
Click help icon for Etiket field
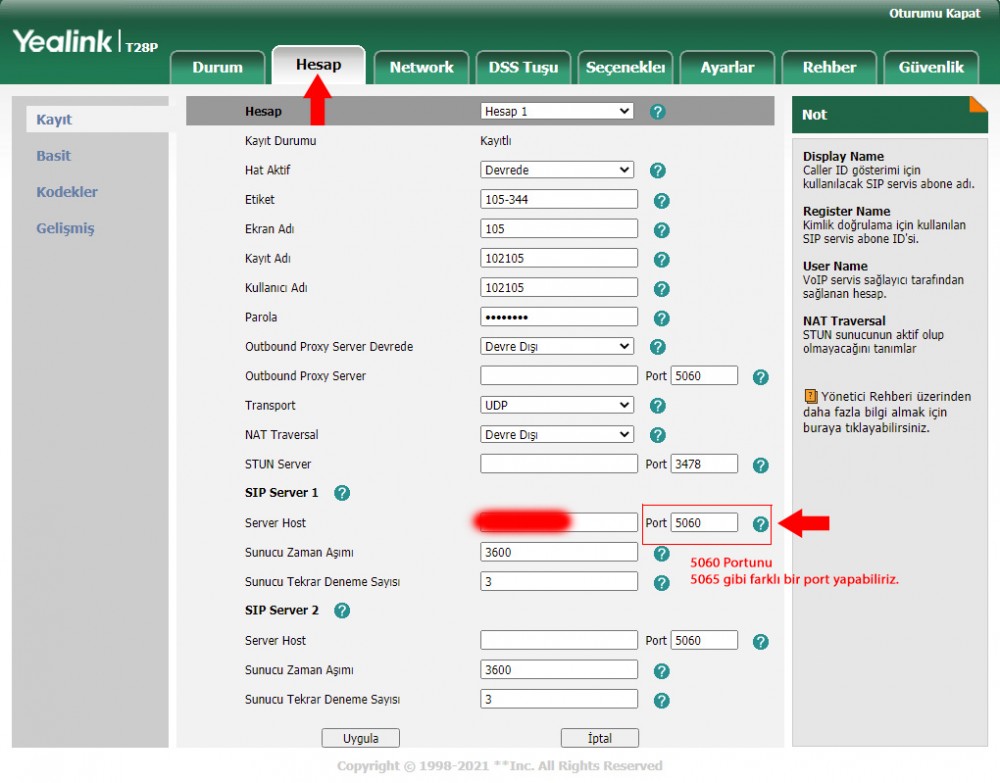pos(661,201)
